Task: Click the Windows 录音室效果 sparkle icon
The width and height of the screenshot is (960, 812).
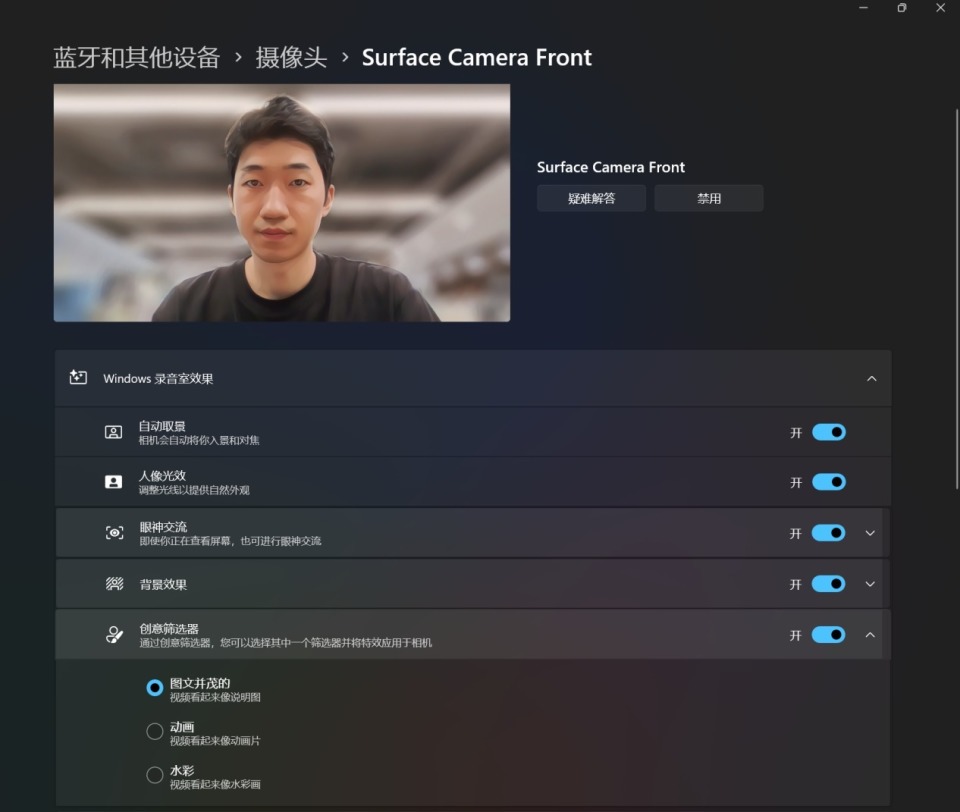Action: 78,378
